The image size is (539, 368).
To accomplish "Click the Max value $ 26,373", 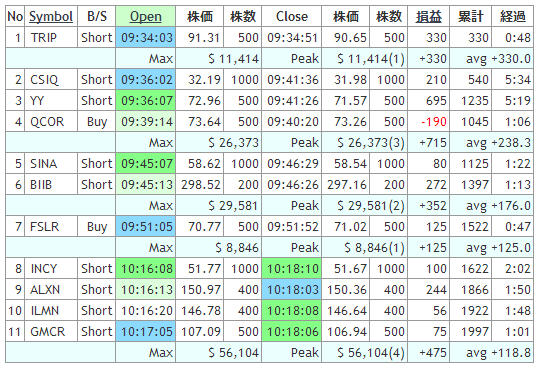I will pos(233,143).
